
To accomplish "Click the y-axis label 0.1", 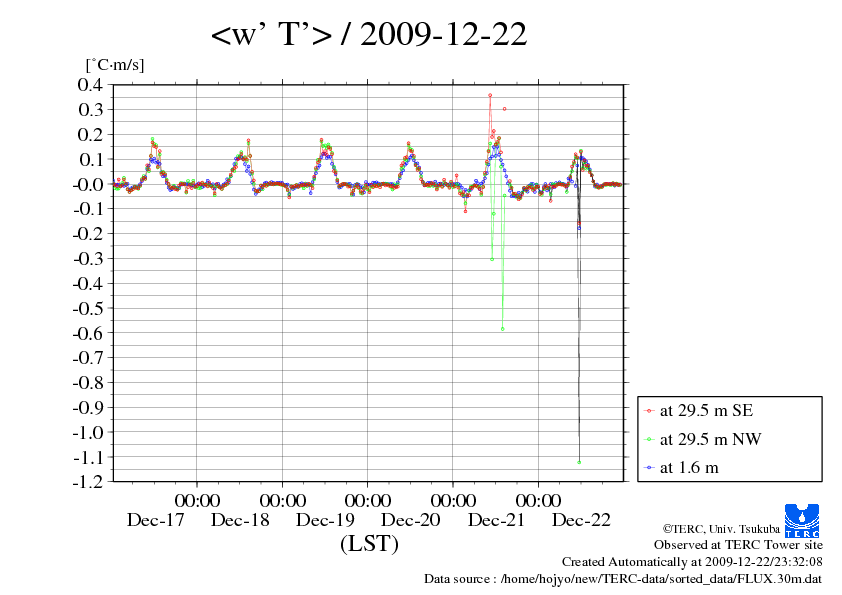I will point(90,159).
